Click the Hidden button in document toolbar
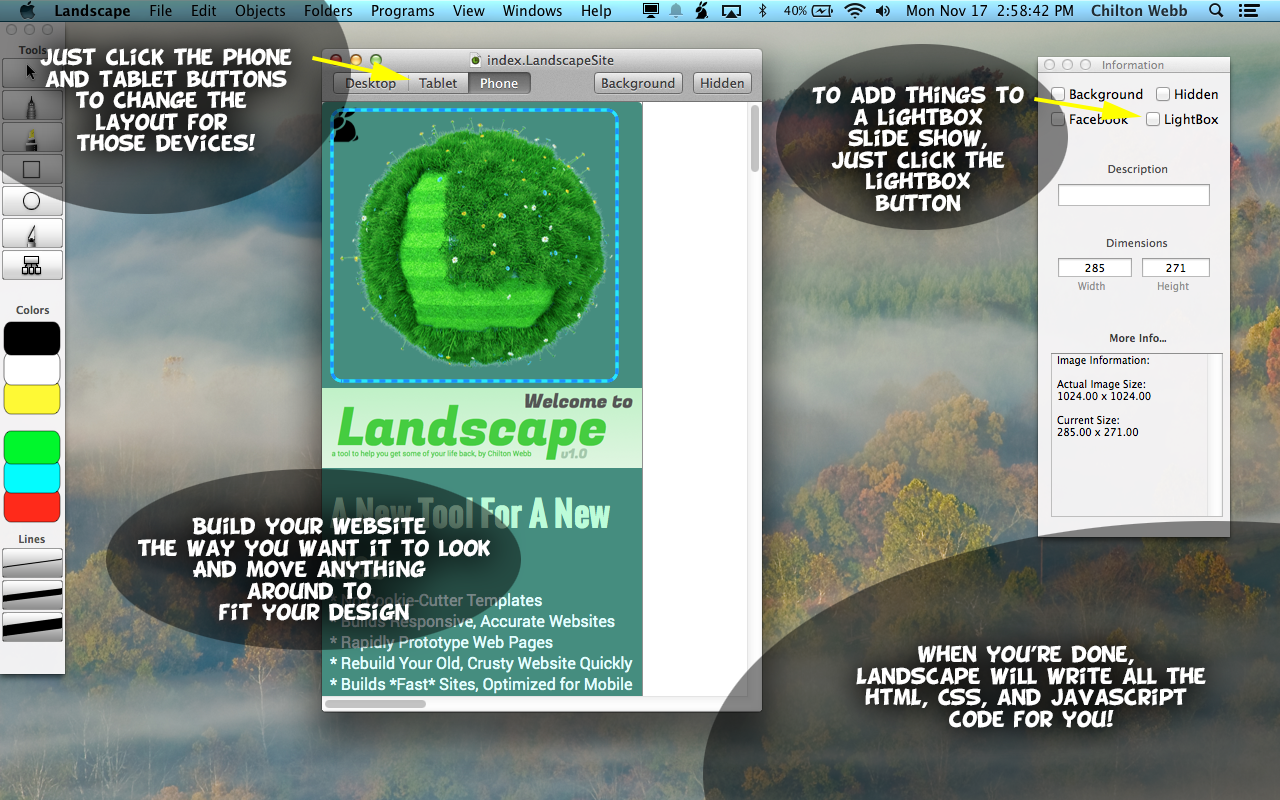Screen dimensions: 1280x800 (722, 83)
